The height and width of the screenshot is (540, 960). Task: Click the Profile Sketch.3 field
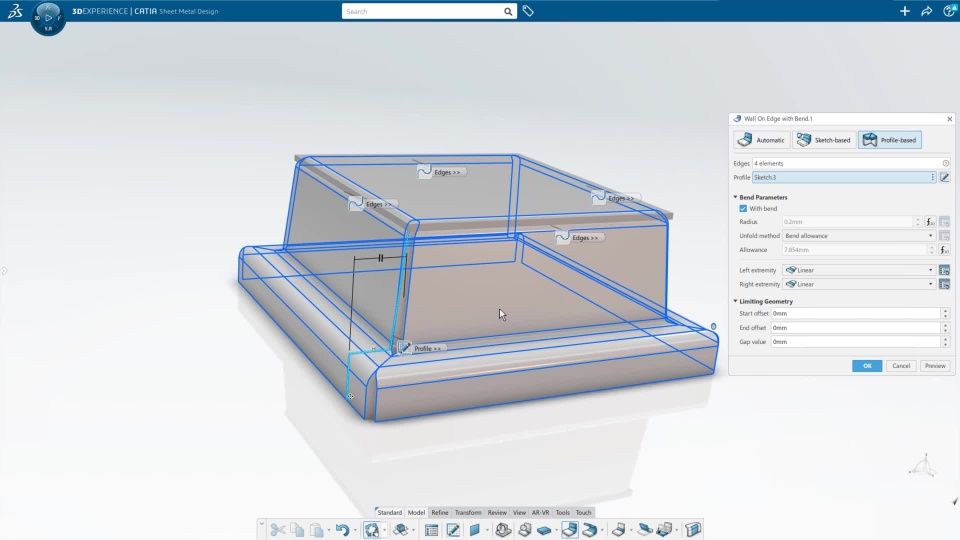point(844,177)
